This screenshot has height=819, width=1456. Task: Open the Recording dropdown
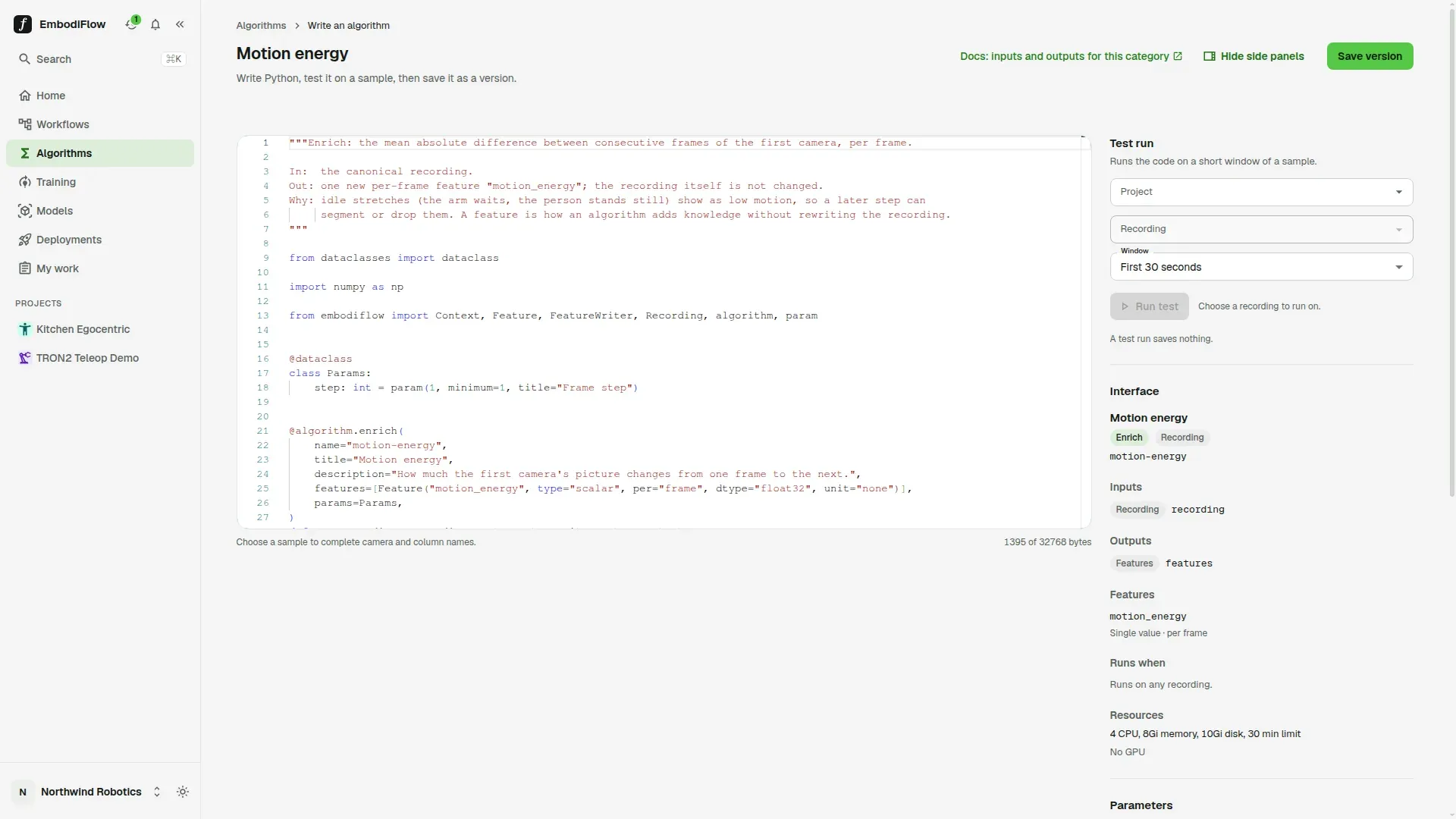click(1261, 229)
